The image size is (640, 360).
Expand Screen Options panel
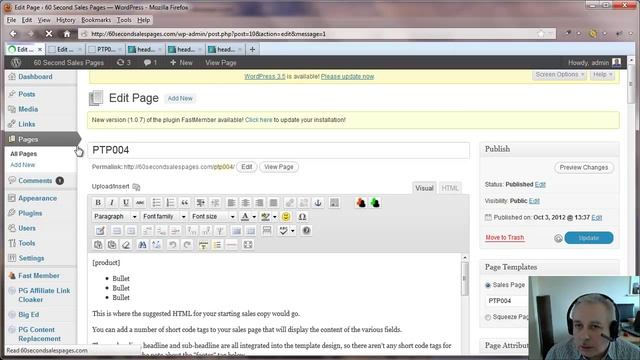(x=559, y=75)
